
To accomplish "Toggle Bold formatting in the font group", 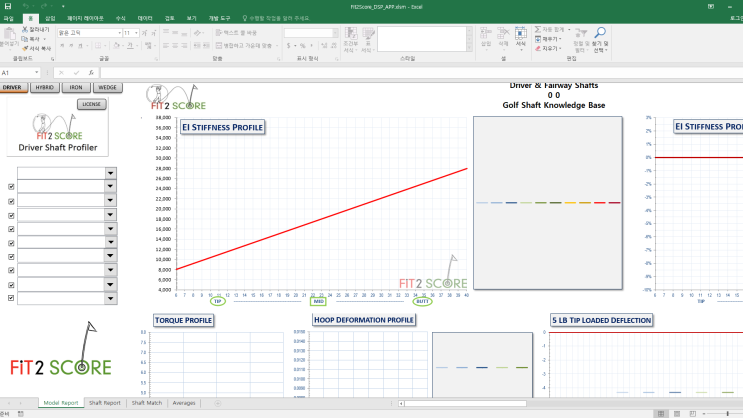I will tap(62, 45).
